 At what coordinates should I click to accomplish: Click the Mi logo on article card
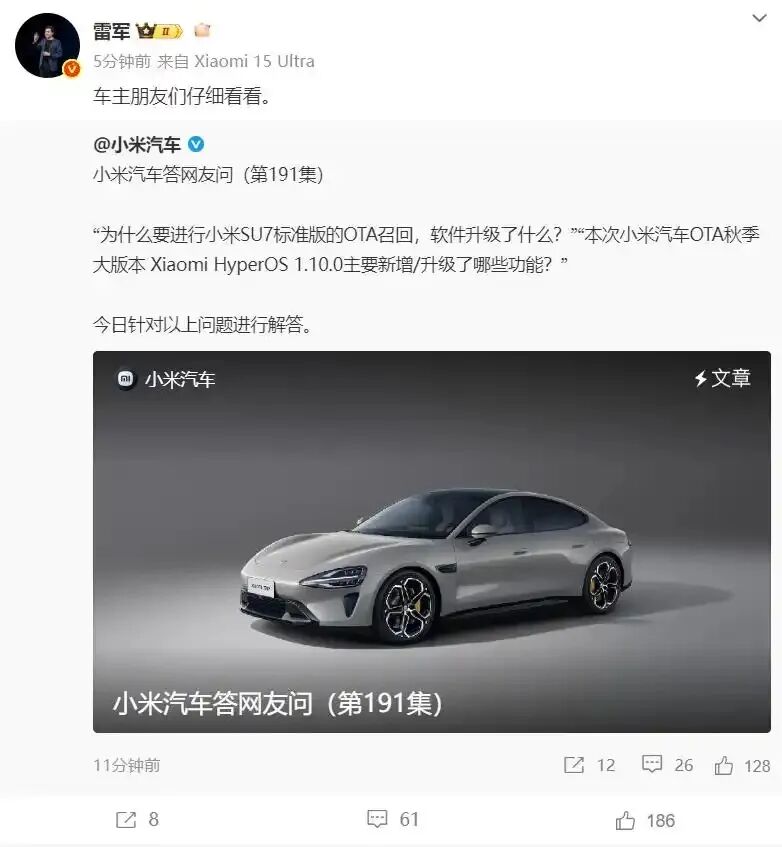(x=125, y=379)
